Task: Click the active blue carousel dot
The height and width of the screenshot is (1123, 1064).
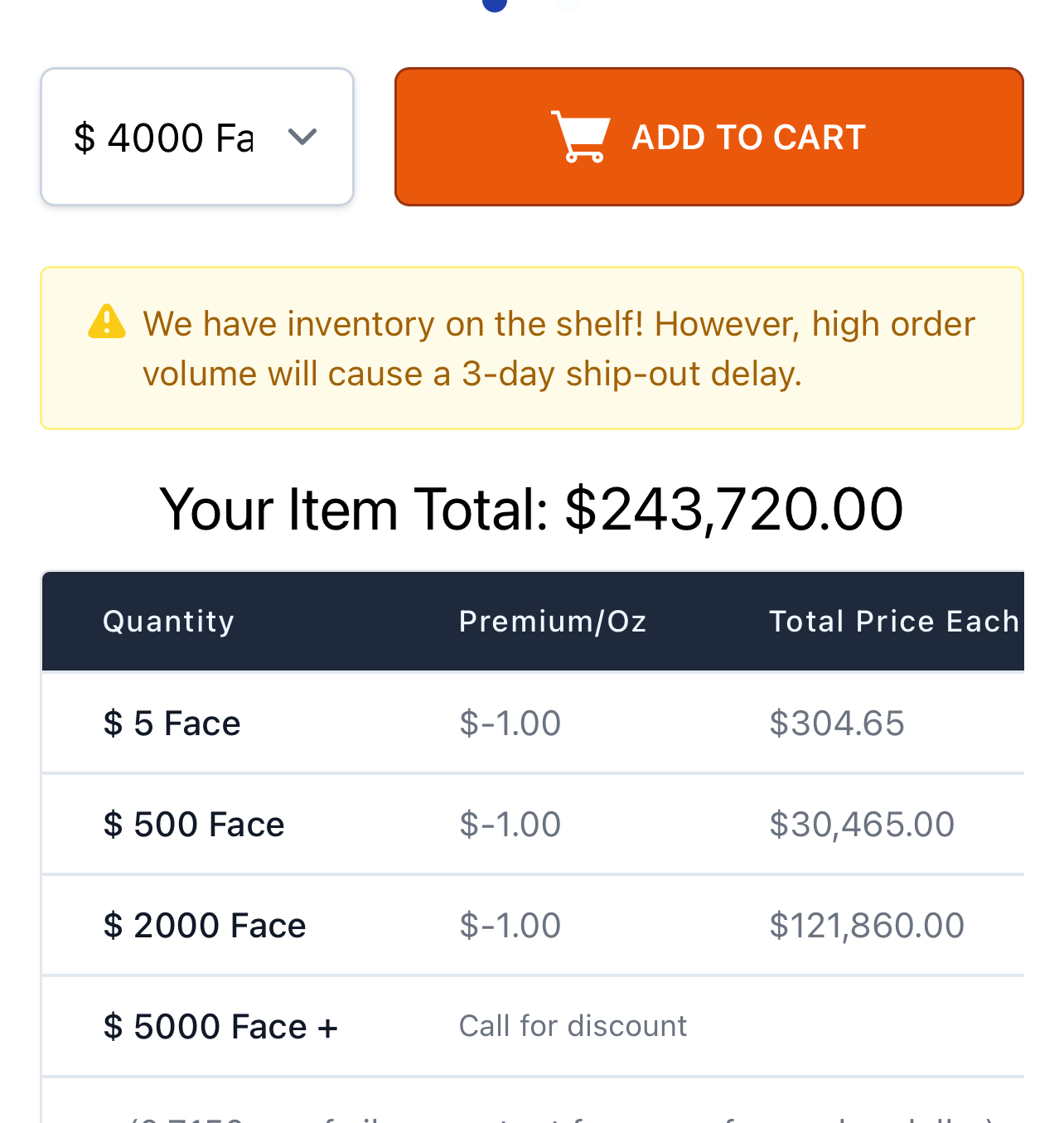Action: 495,4
